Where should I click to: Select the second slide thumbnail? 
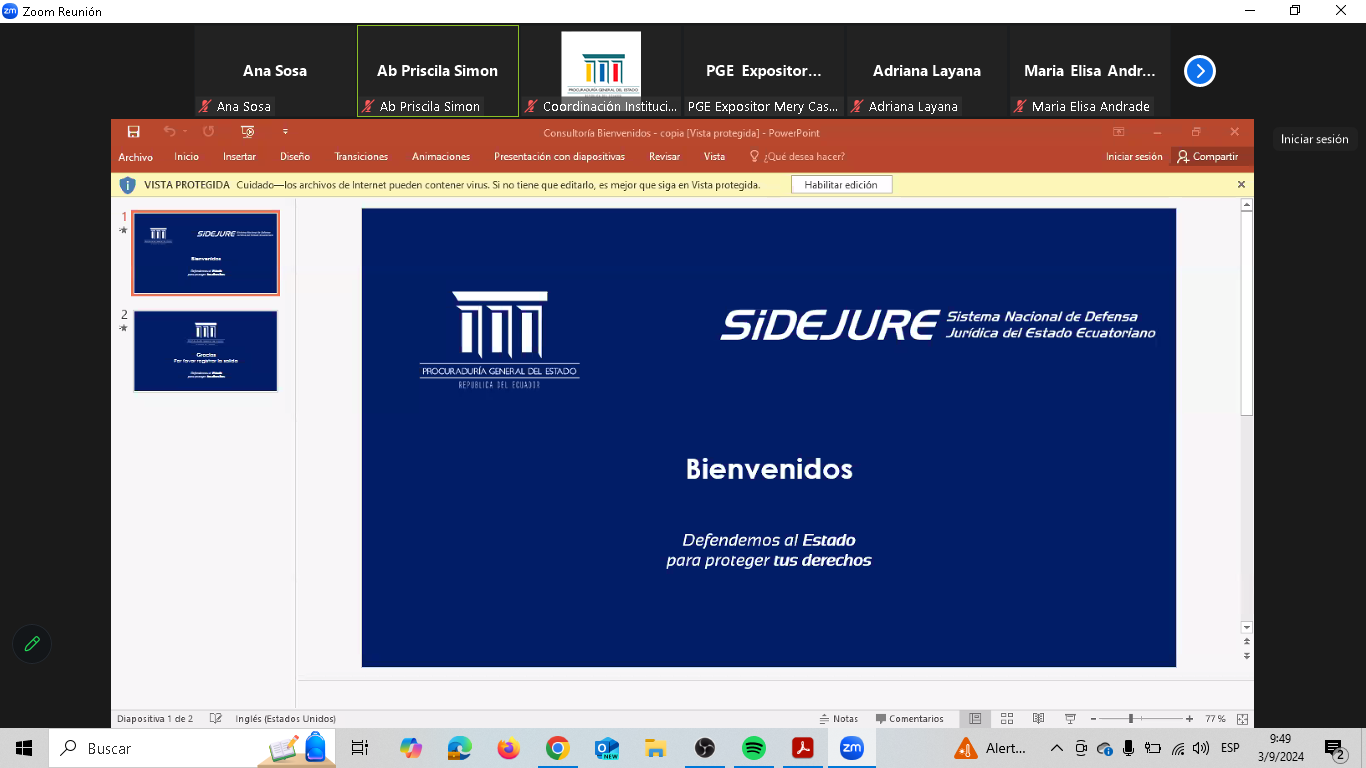tap(205, 351)
